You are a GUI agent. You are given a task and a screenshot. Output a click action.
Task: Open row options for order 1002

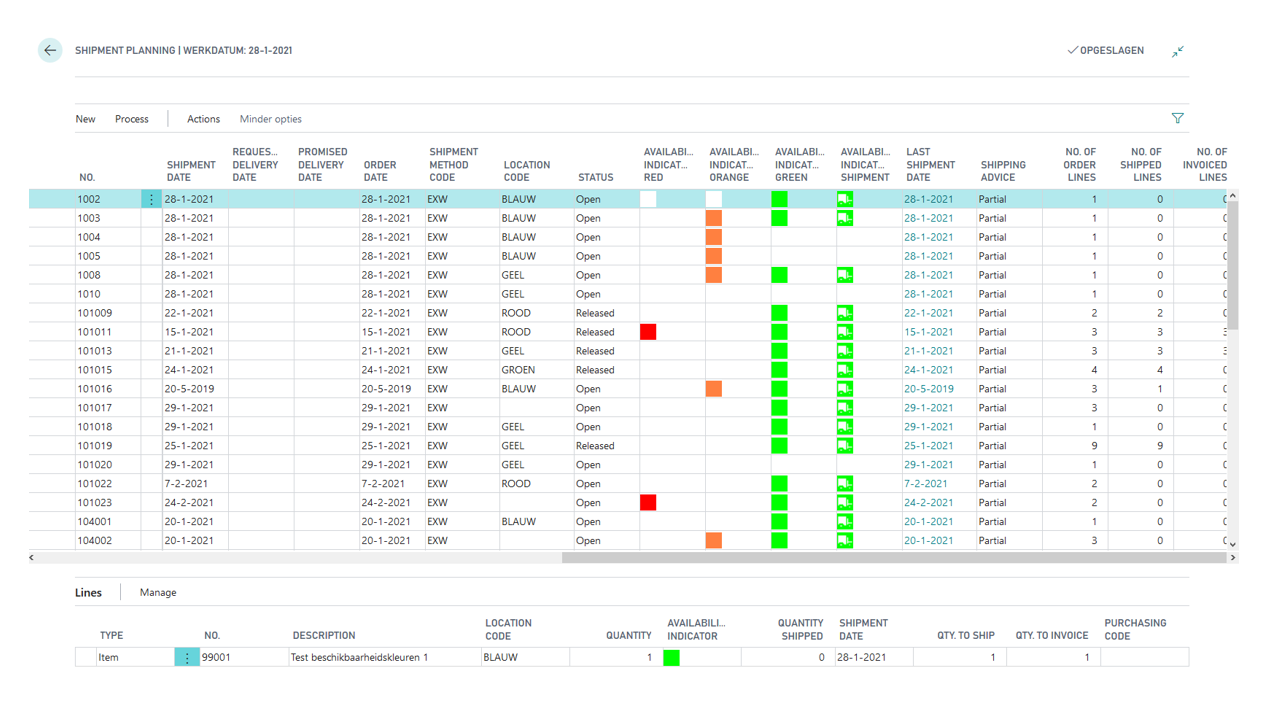[151, 200]
